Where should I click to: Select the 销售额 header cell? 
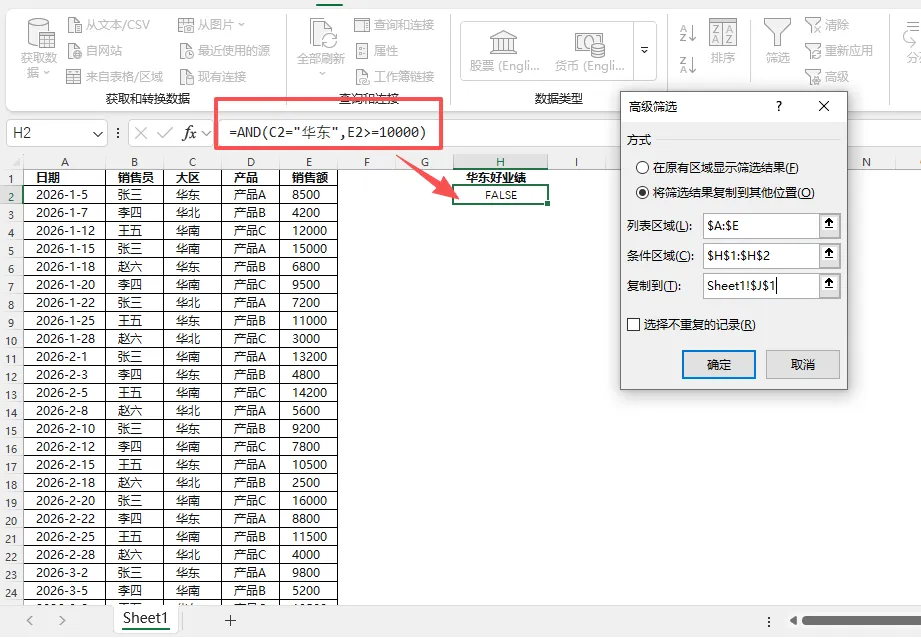(310, 177)
